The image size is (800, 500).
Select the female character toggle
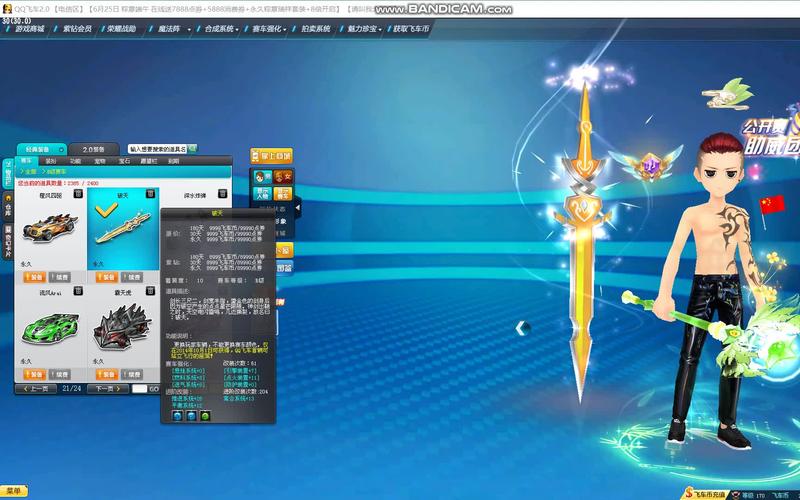click(x=283, y=177)
